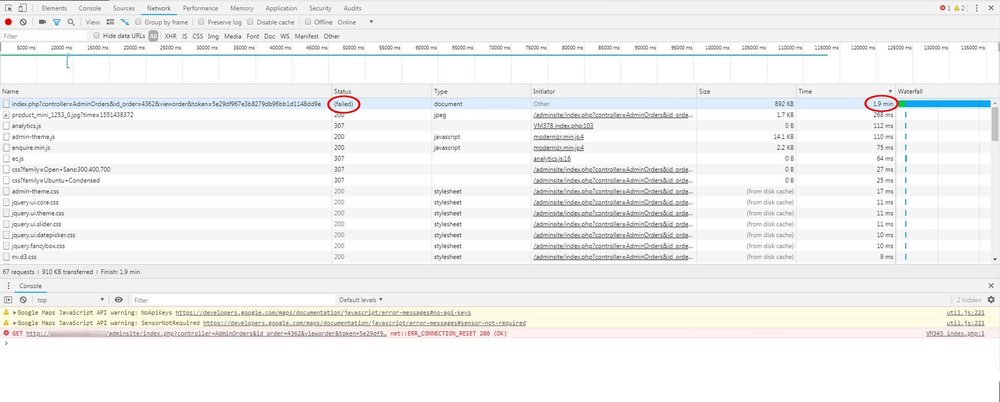Viewport: 1000px width, 402px height.
Task: Filter requests by Doc type
Action: pyautogui.click(x=270, y=36)
